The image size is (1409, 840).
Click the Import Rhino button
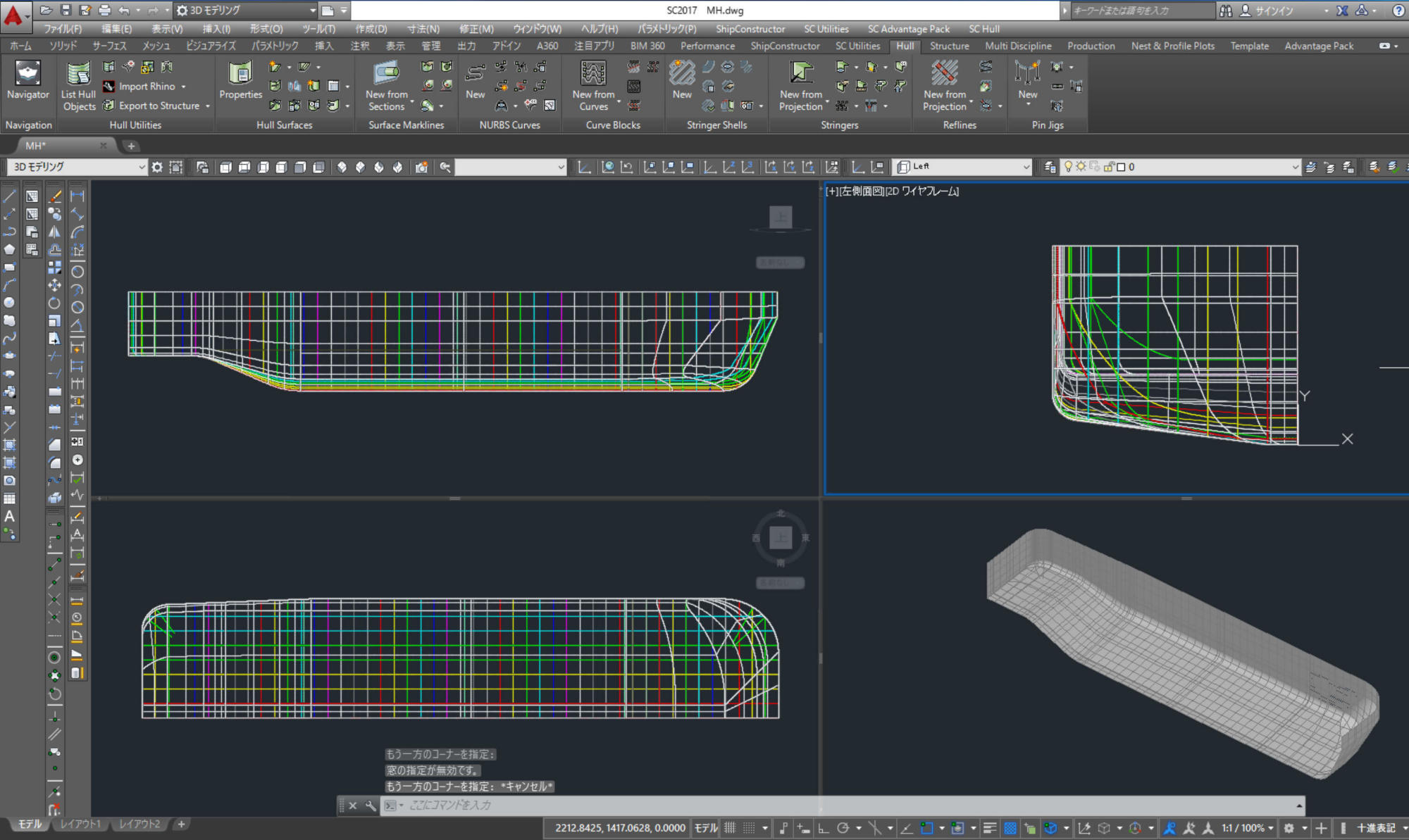pos(147,86)
